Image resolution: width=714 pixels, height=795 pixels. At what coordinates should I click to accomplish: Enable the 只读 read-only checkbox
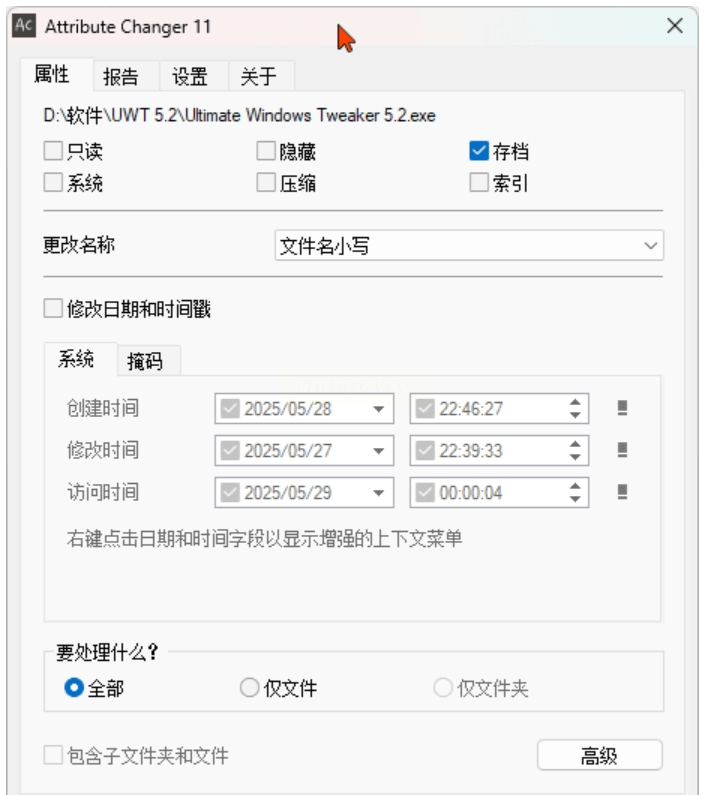point(53,152)
